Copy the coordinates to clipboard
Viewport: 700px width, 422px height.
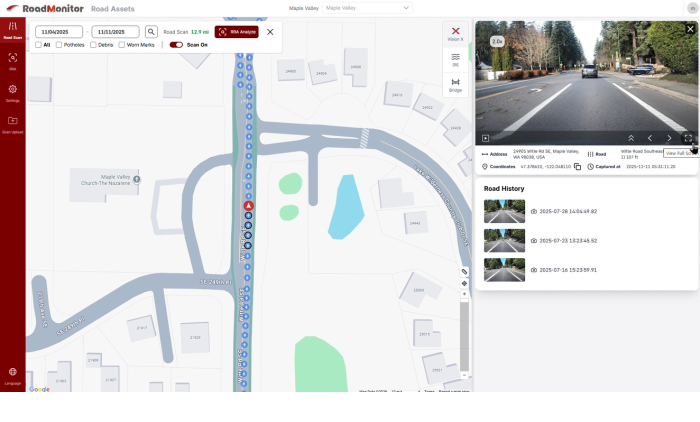coord(577,167)
